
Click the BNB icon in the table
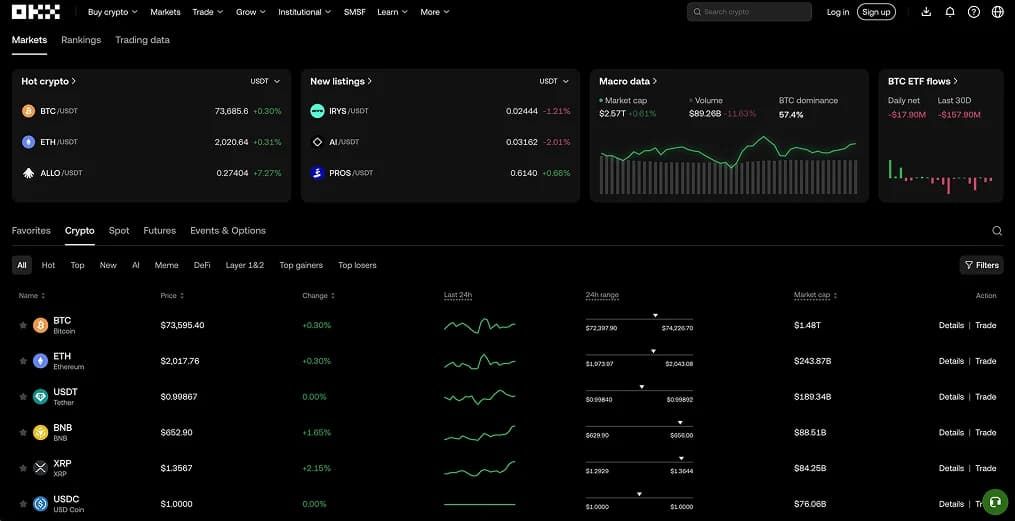pos(41,432)
